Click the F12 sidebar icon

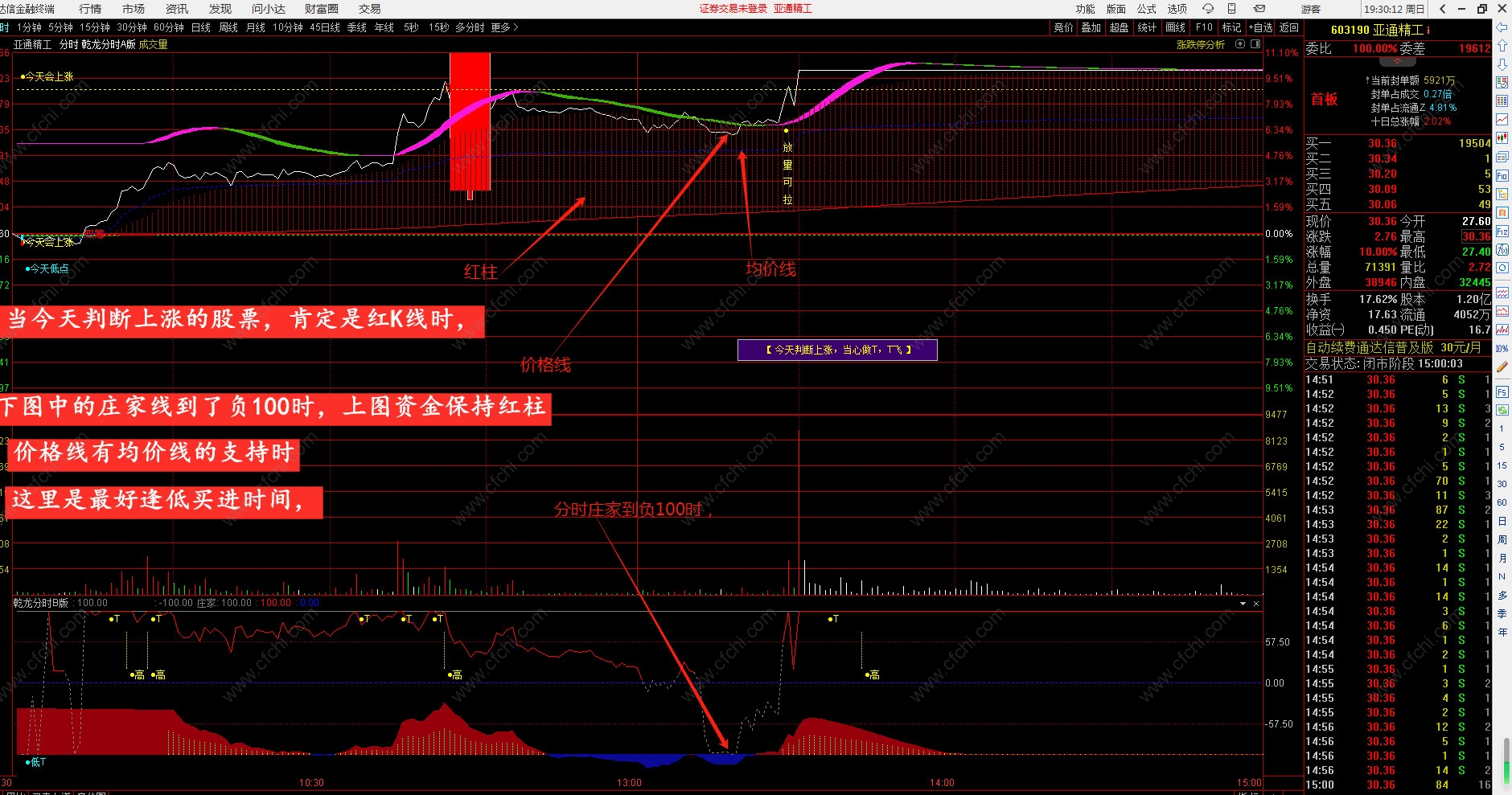(1502, 232)
